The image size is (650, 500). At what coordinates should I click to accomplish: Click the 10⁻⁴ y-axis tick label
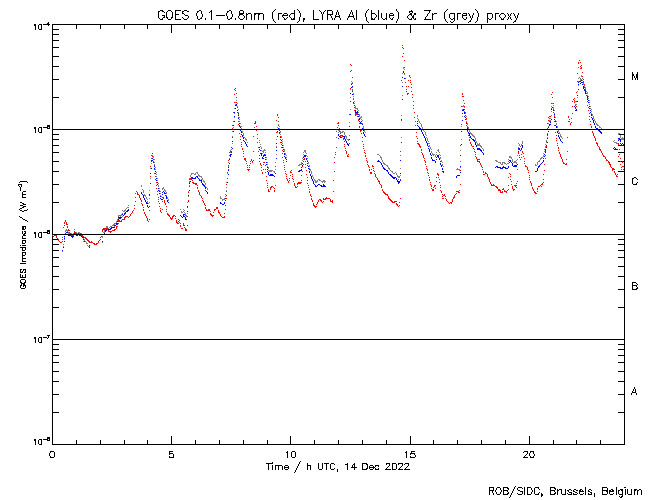click(39, 25)
